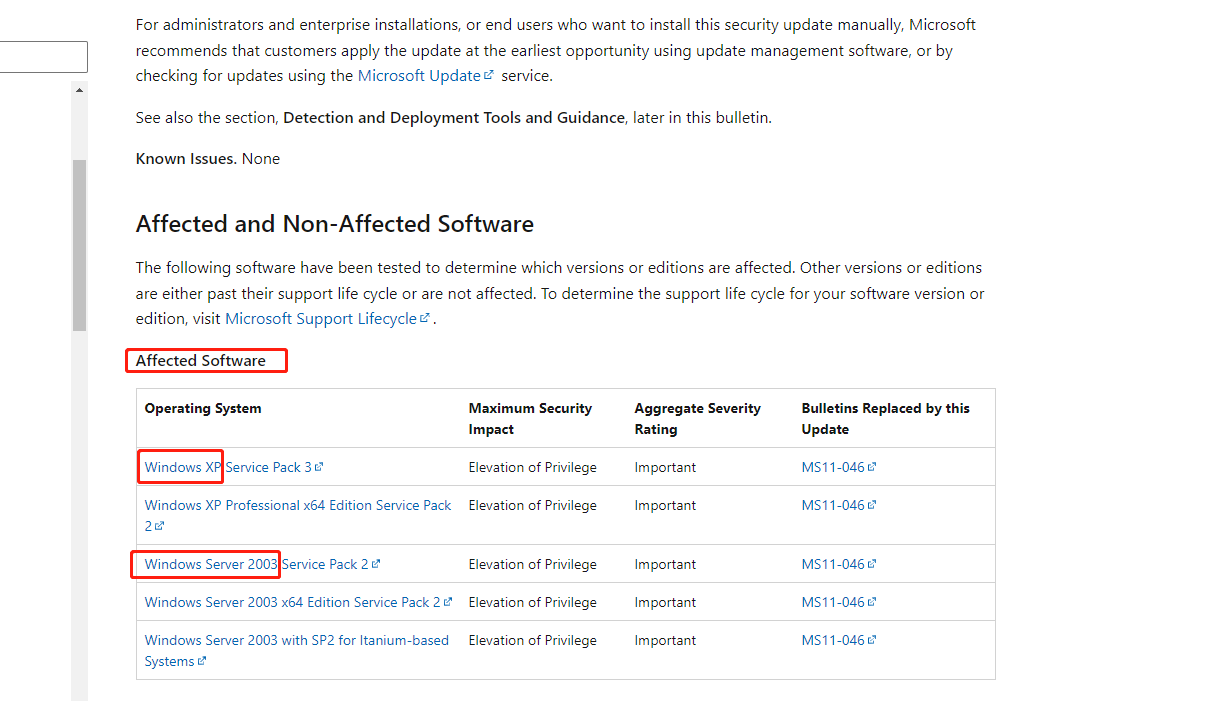Open Windows Server 2003 Service Pack 2 link

pyautogui.click(x=262, y=564)
